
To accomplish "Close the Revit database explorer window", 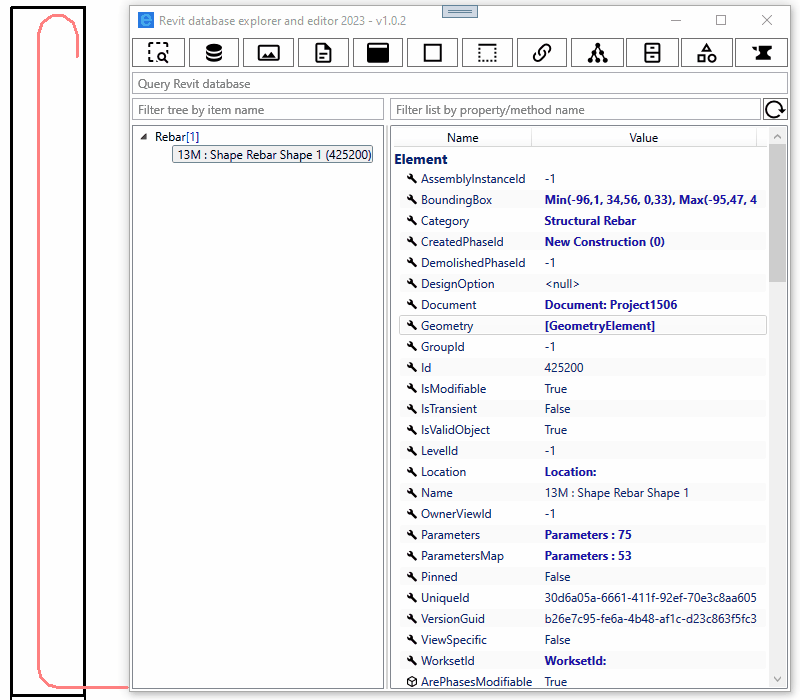I will pos(766,20).
